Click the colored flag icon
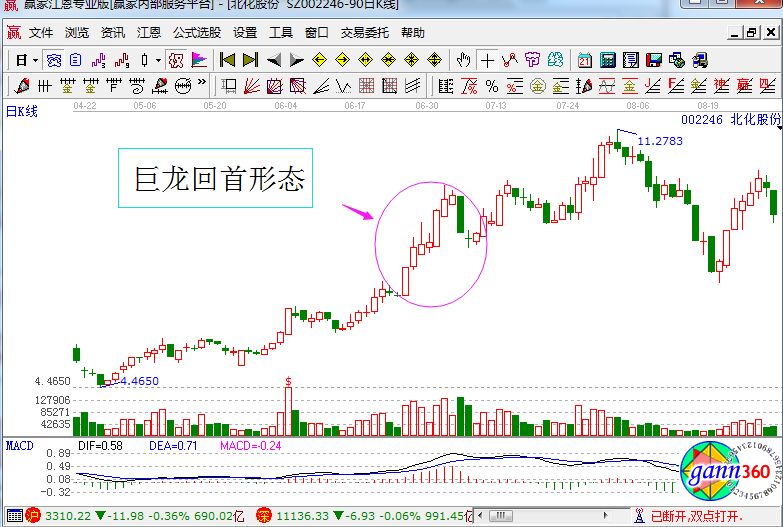Screen dimensions: 783x527 click(199, 60)
